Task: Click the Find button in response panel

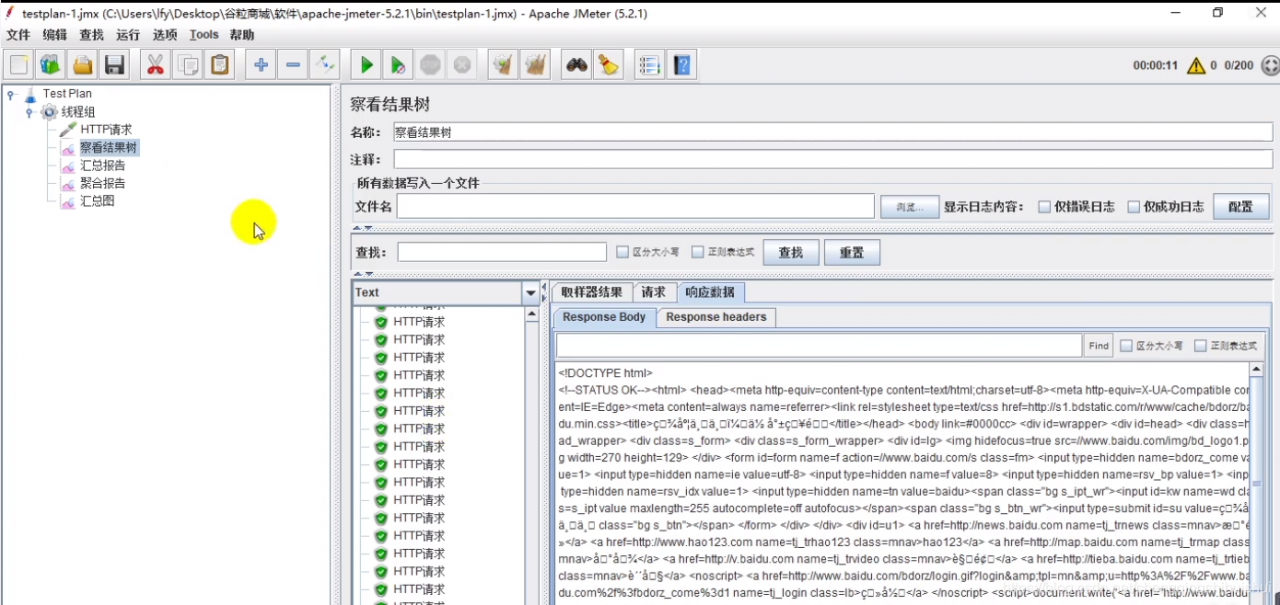Action: pyautogui.click(x=1099, y=346)
